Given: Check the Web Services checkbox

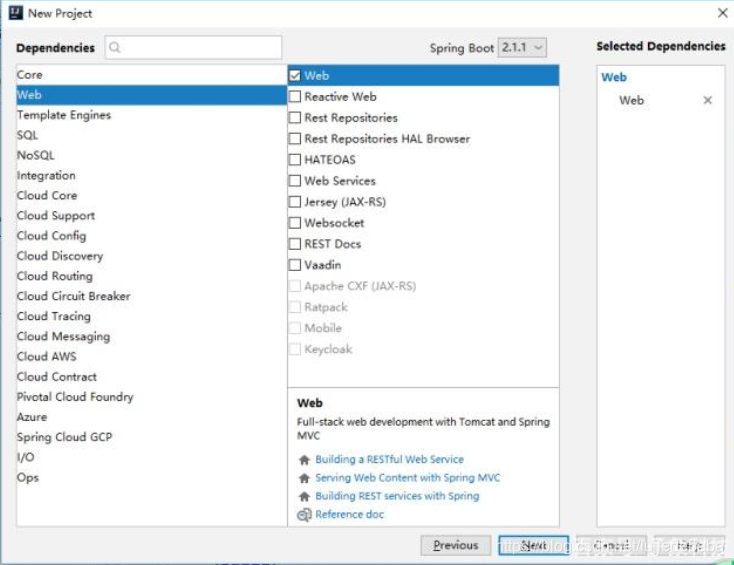Looking at the screenshot, I should pos(295,181).
